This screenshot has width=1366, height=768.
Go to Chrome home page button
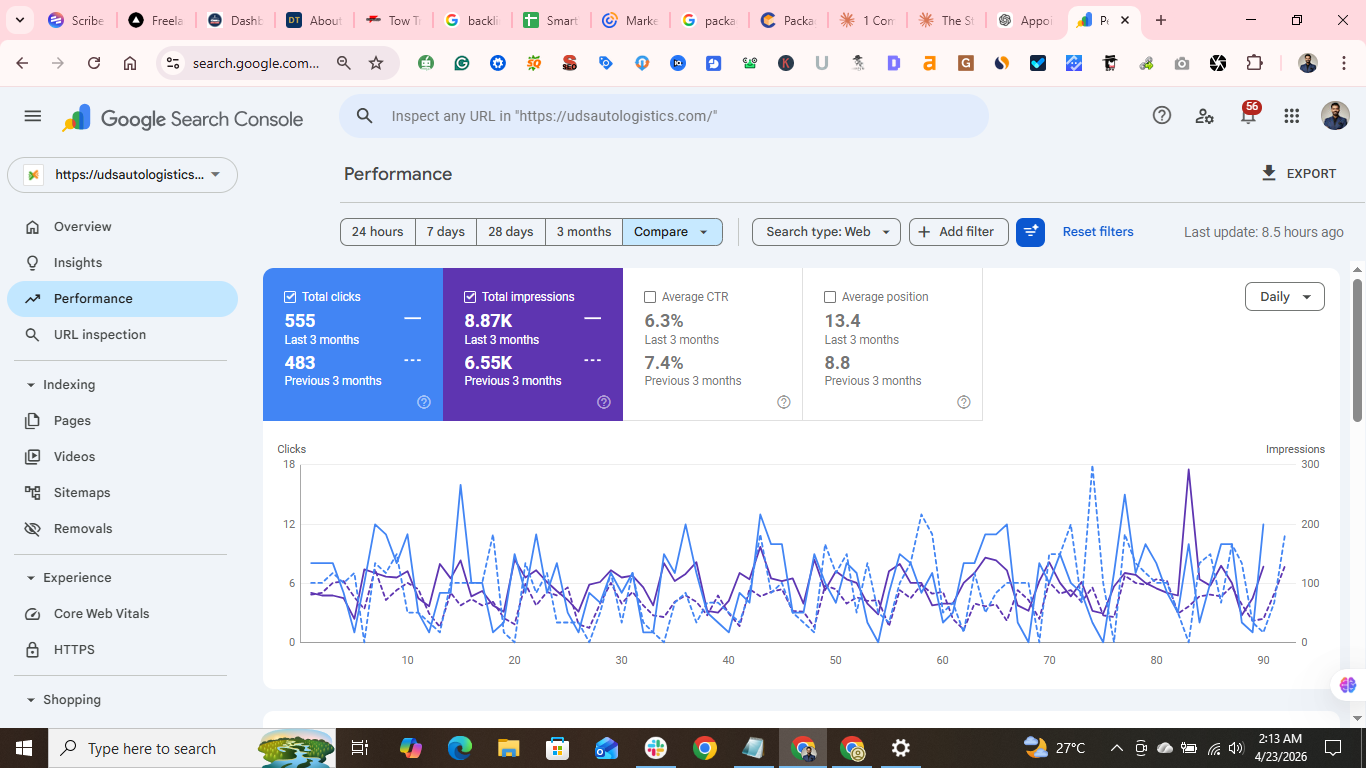click(x=130, y=63)
